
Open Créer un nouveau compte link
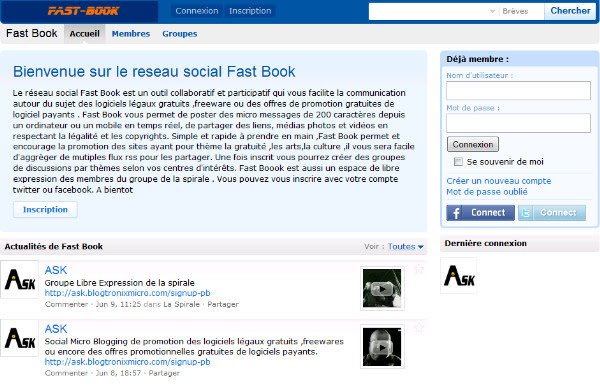pos(499,181)
